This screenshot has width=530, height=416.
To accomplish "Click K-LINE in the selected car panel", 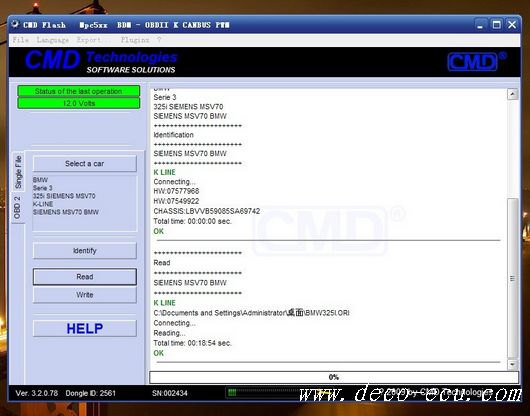I will pyautogui.click(x=43, y=204).
